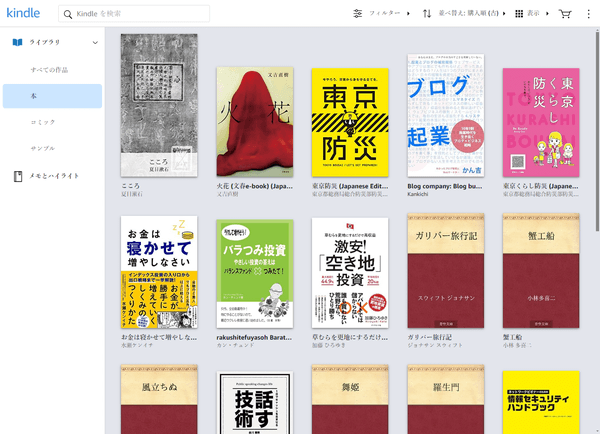Viewport: 600px width, 434px height.
Task: Select すべての作品 in sidebar
Action: point(50,70)
